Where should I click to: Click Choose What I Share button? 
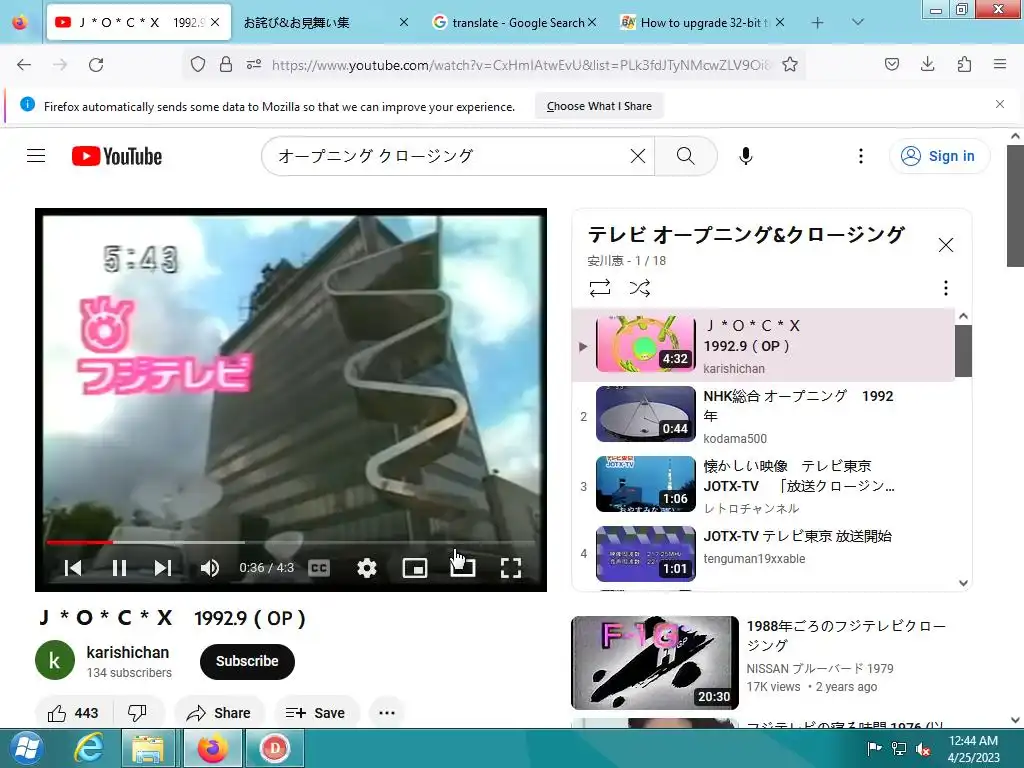tap(599, 106)
